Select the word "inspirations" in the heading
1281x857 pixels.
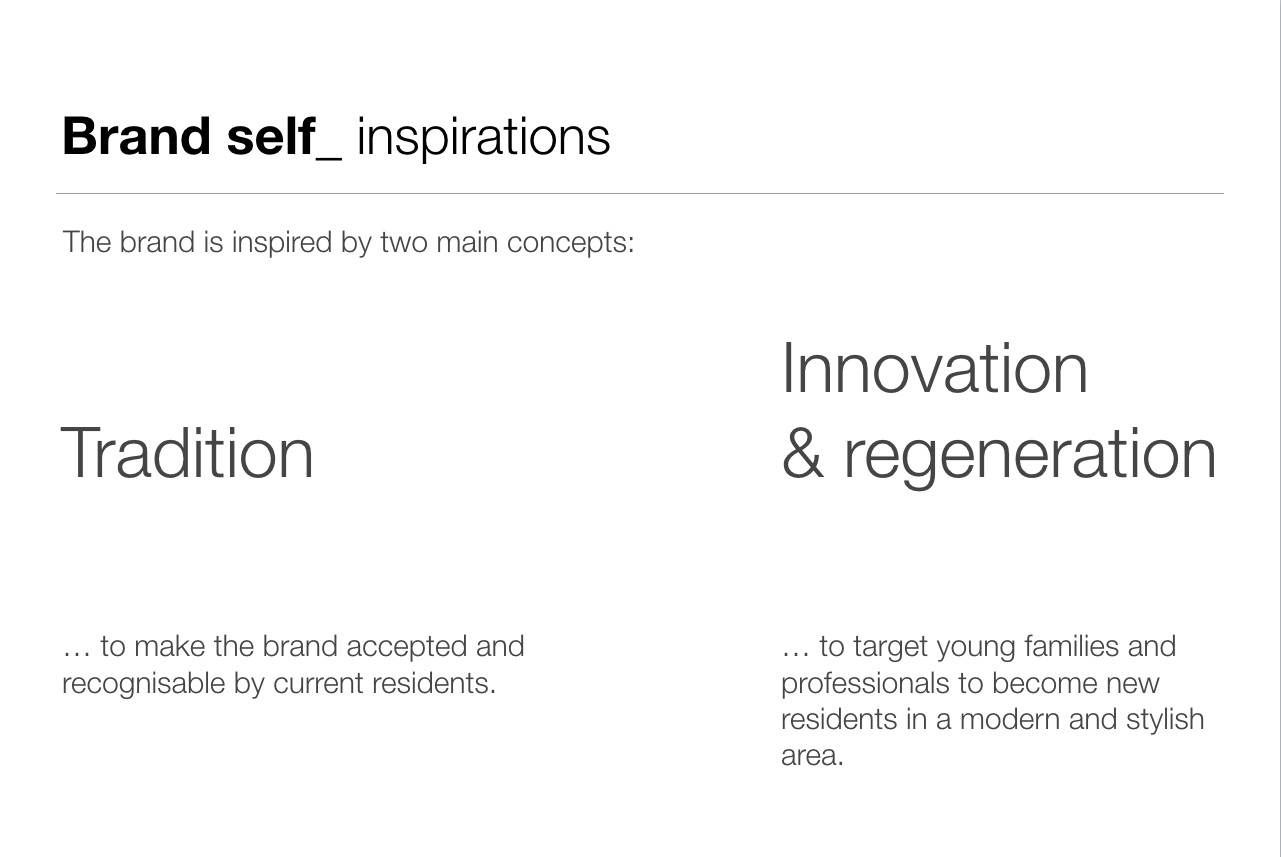[x=483, y=136]
